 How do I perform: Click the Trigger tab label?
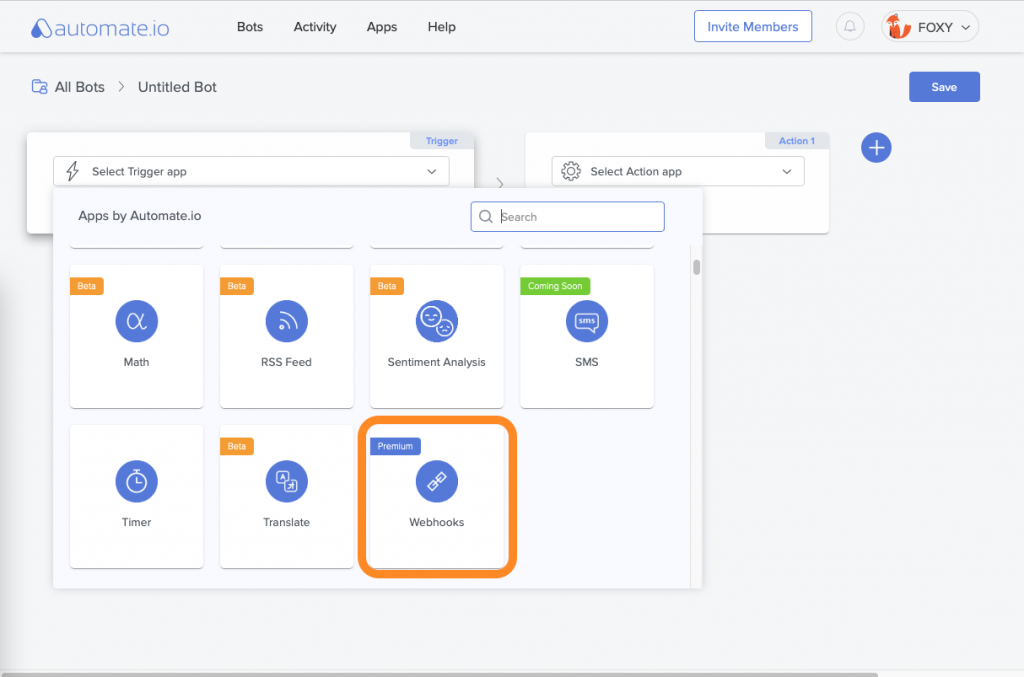point(441,140)
